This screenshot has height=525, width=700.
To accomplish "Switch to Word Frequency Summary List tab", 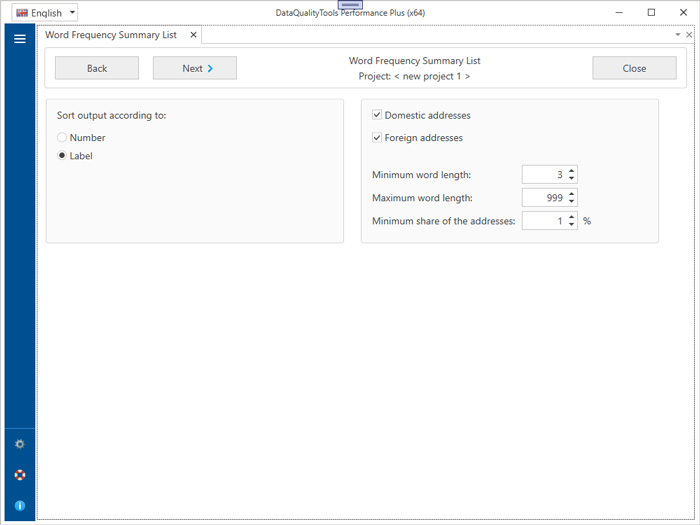I will tap(111, 35).
